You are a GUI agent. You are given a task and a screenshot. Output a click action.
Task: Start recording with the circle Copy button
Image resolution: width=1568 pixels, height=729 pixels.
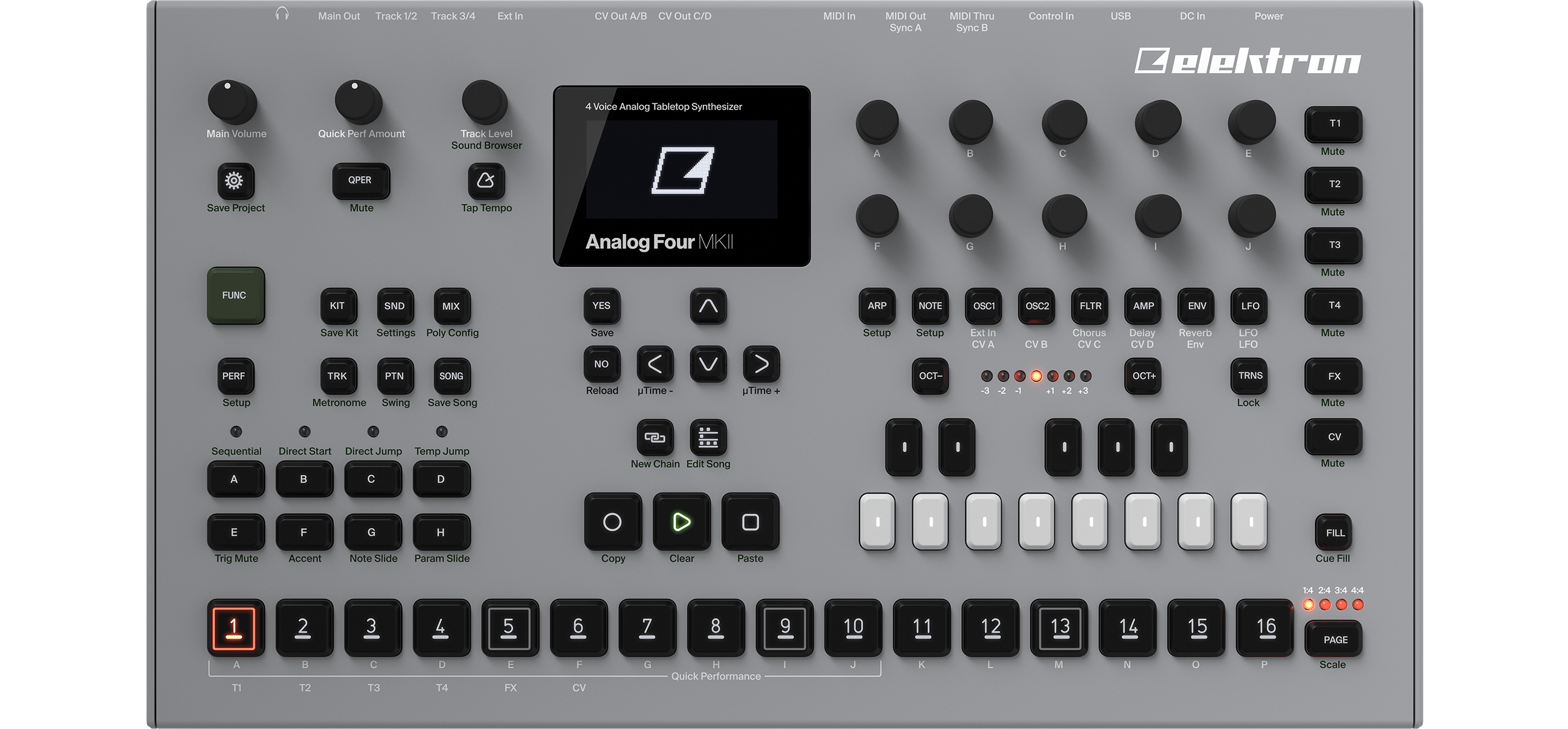point(612,521)
